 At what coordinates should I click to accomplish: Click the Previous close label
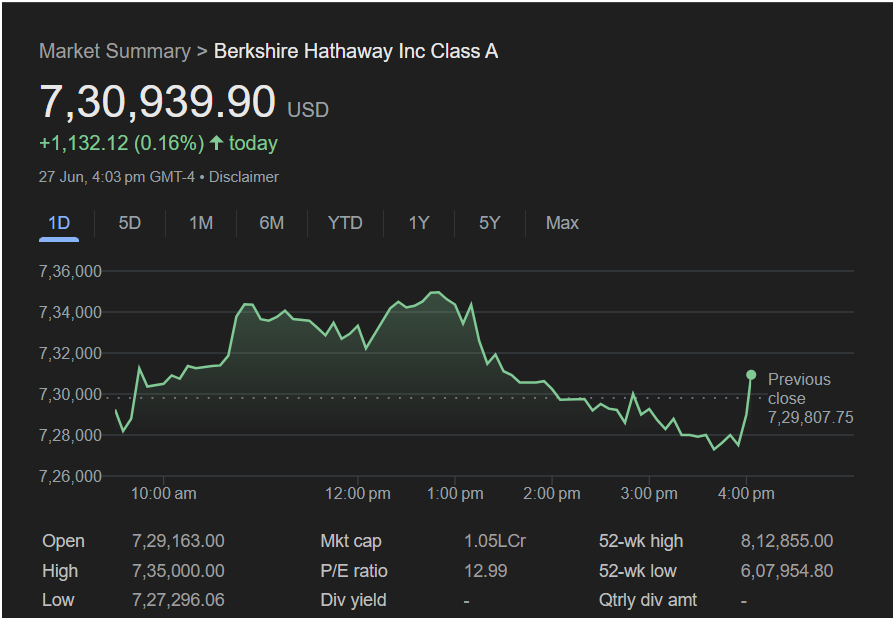click(799, 389)
